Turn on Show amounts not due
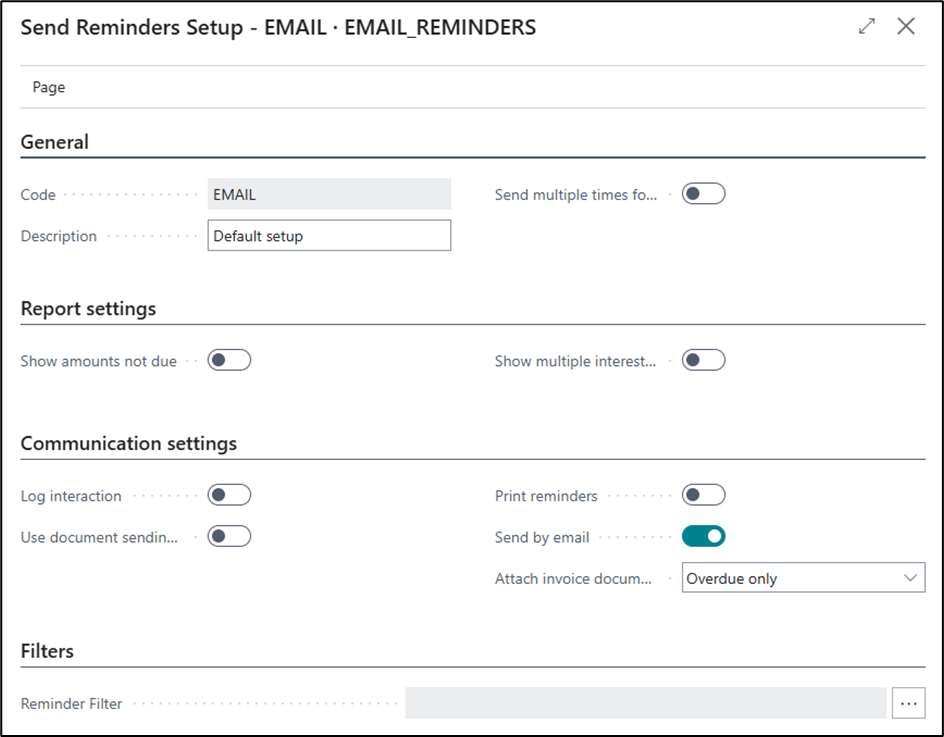This screenshot has height=737, width=944. 229,360
